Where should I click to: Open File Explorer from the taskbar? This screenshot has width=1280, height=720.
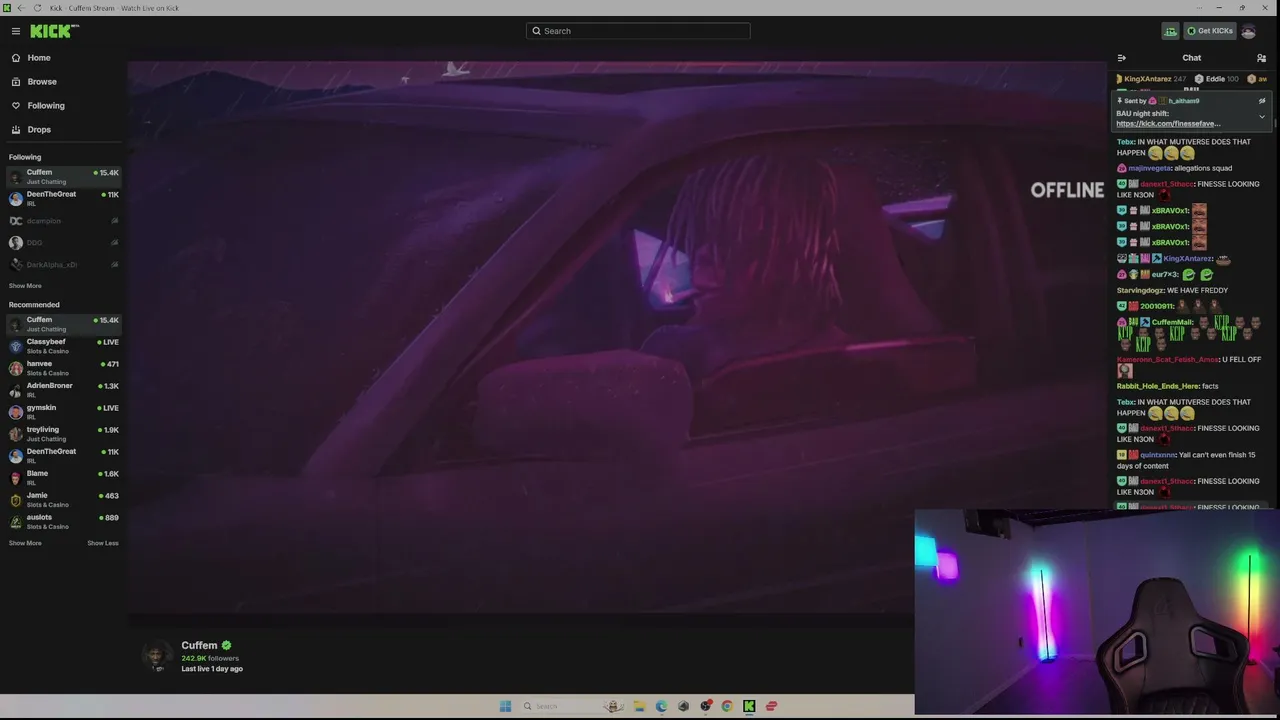click(639, 706)
